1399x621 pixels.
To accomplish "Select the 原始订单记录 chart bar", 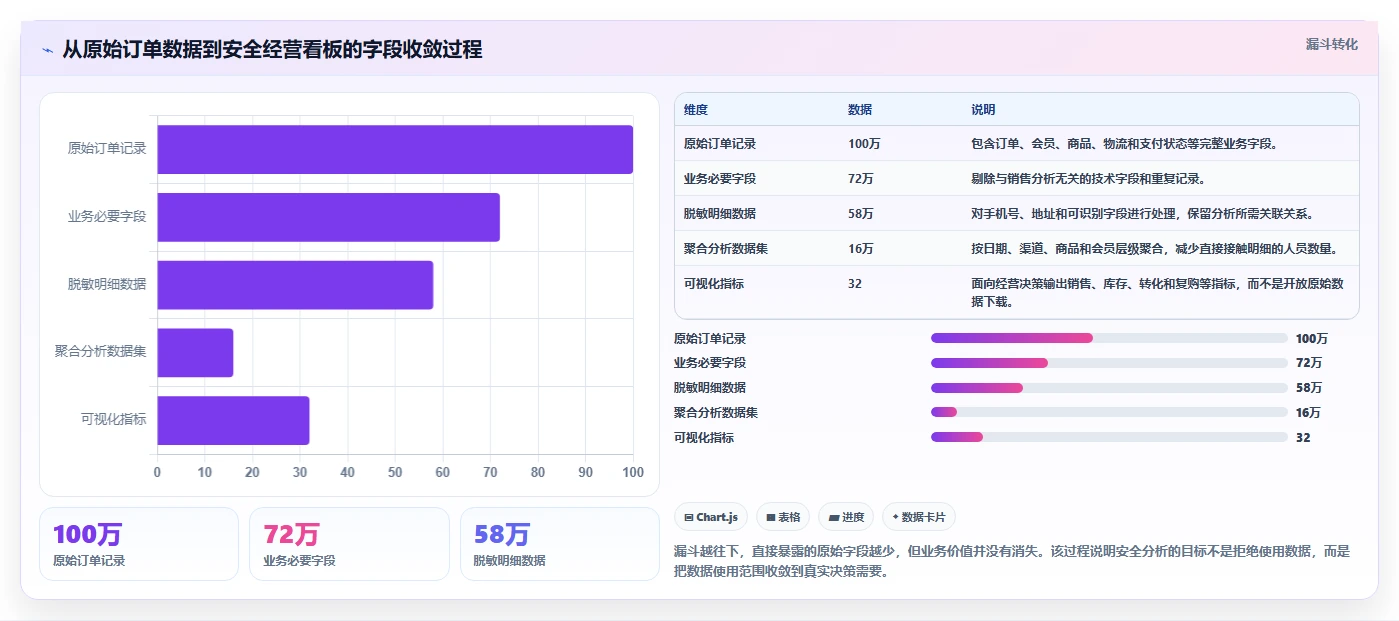I will [395, 149].
